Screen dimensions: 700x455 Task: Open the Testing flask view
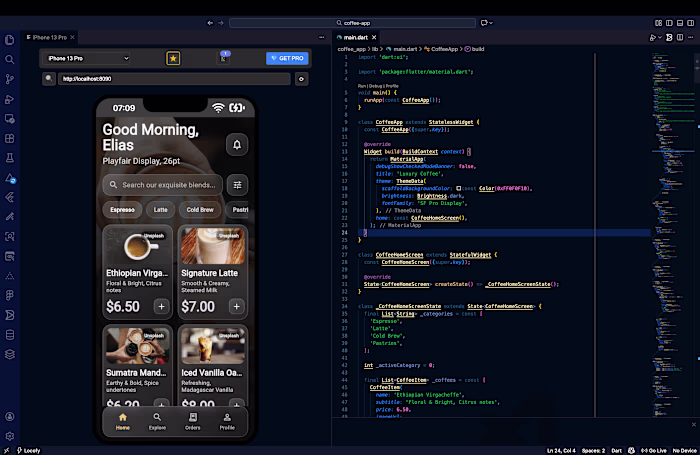click(9, 158)
